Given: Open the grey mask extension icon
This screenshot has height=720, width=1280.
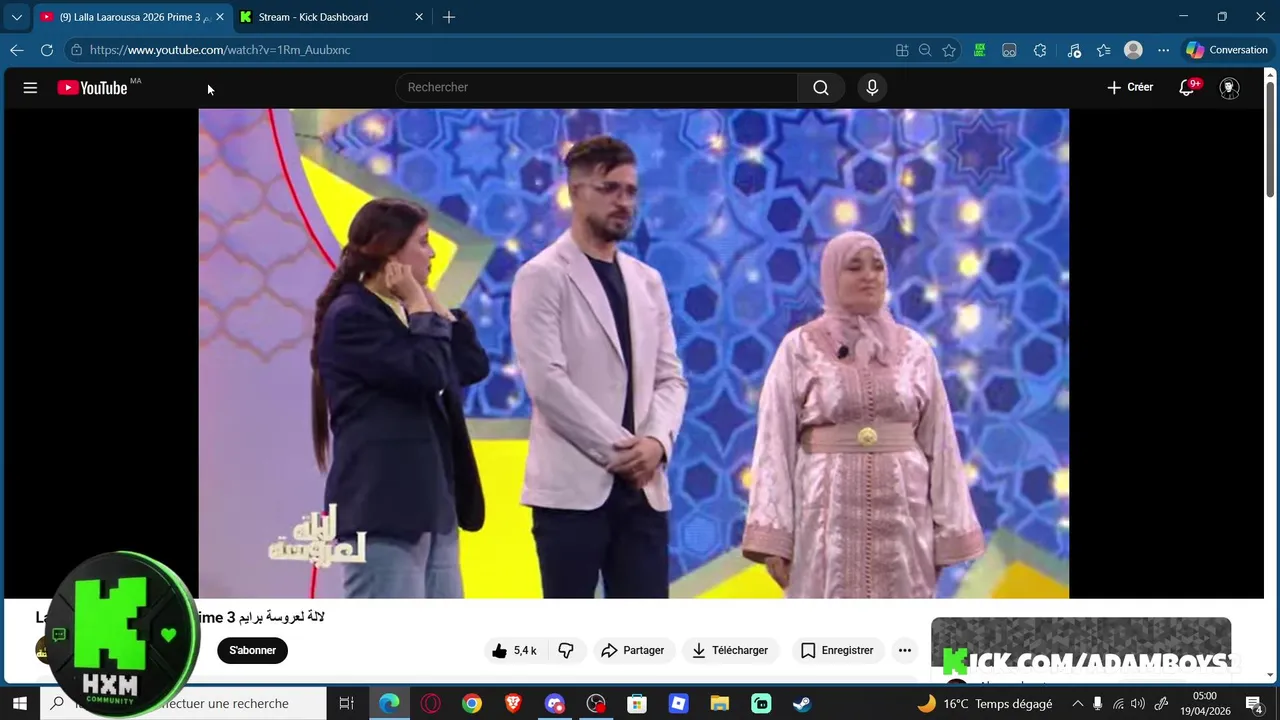Looking at the screenshot, I should (x=1009, y=50).
